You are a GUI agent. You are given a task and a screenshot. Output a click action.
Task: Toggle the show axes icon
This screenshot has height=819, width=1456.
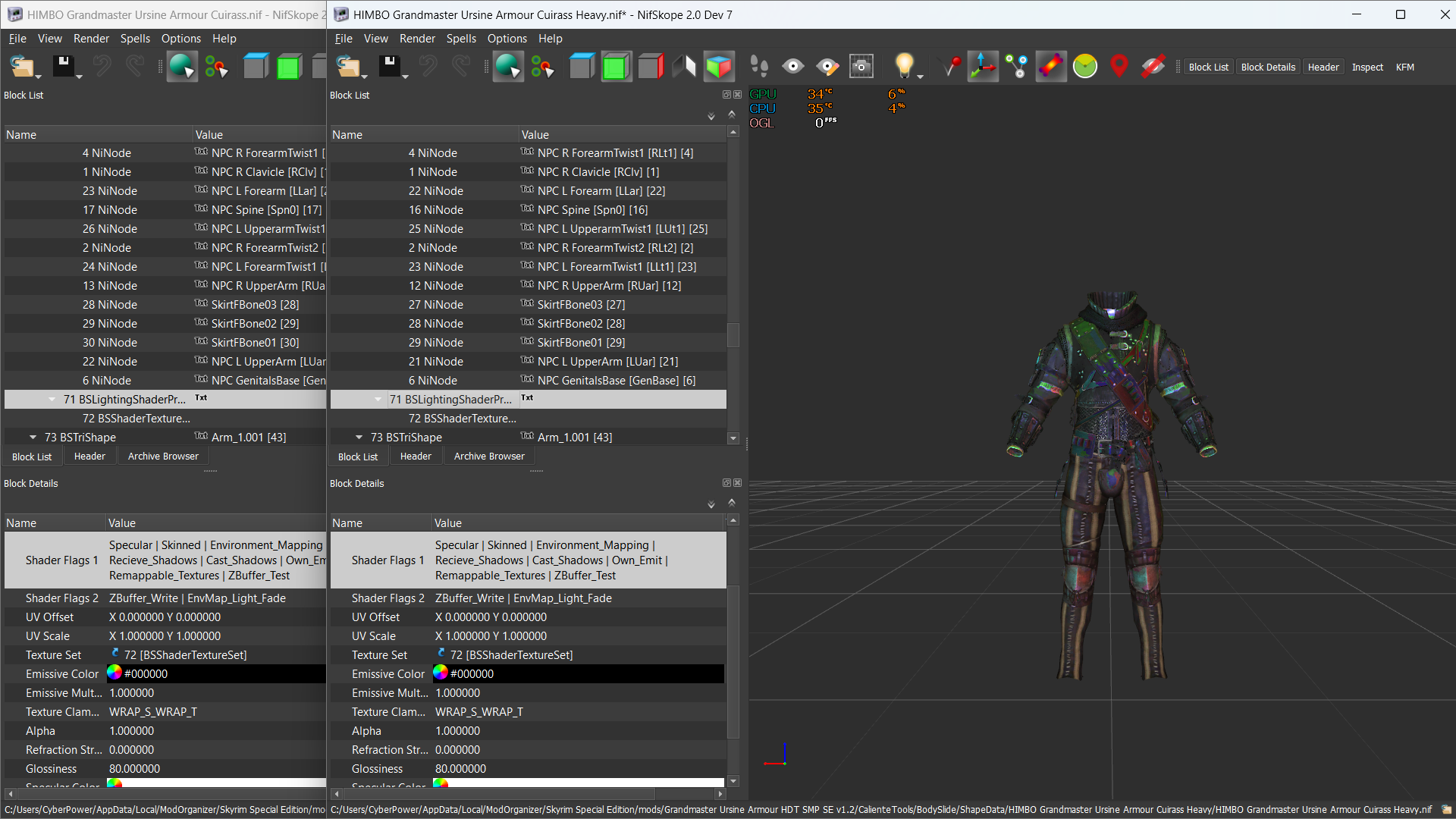point(983,67)
